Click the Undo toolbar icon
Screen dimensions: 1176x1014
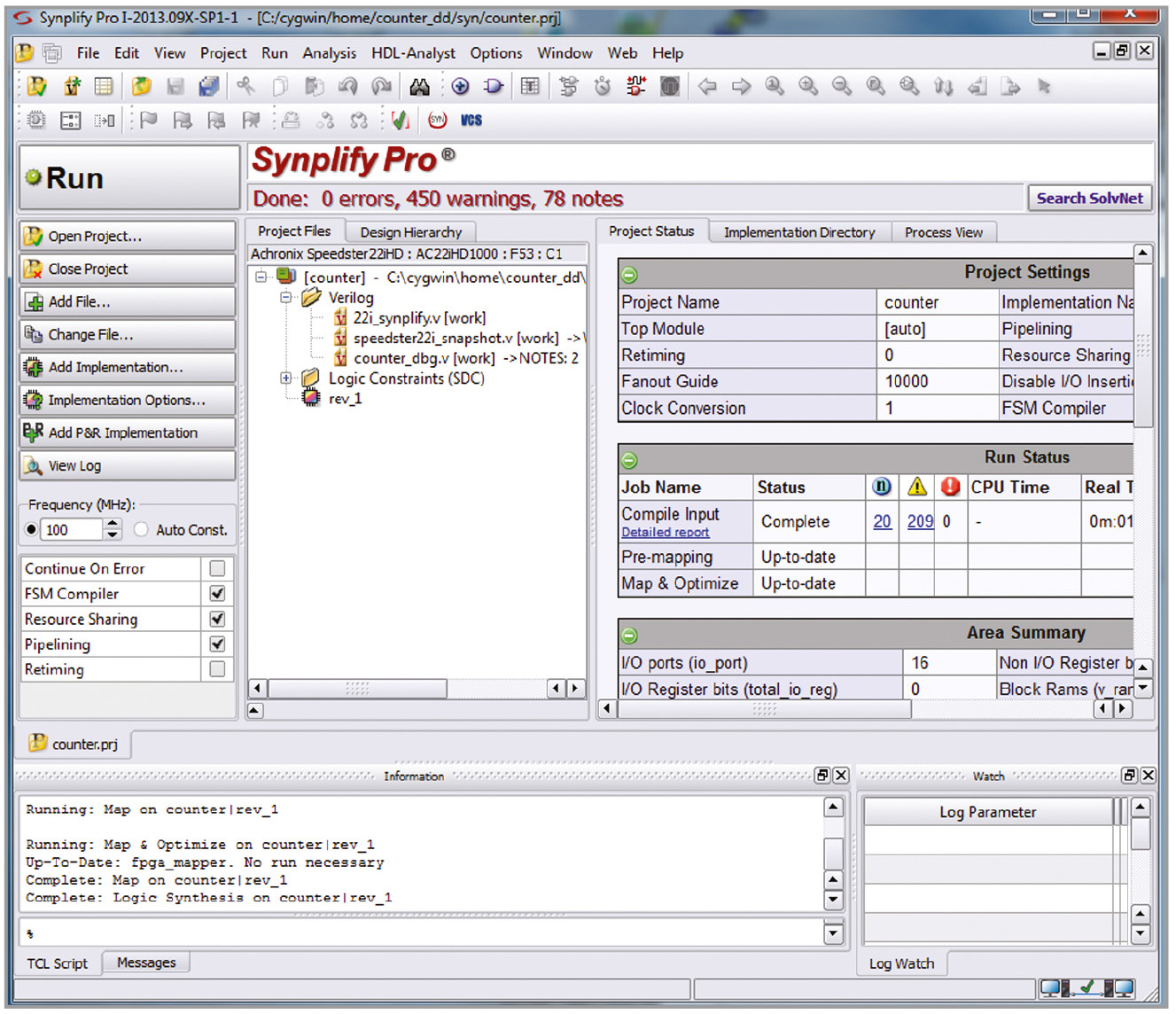347,86
